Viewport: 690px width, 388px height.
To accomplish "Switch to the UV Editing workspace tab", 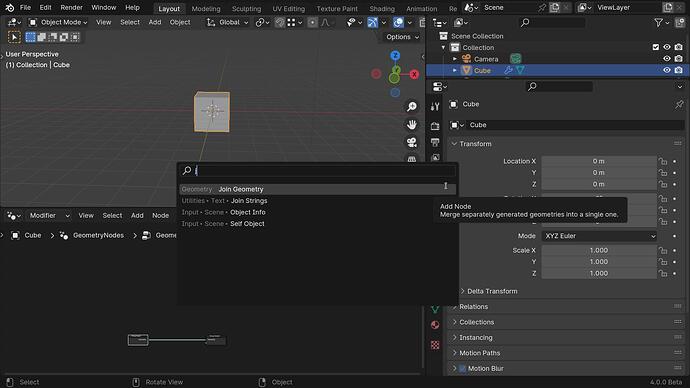I will [x=288, y=8].
